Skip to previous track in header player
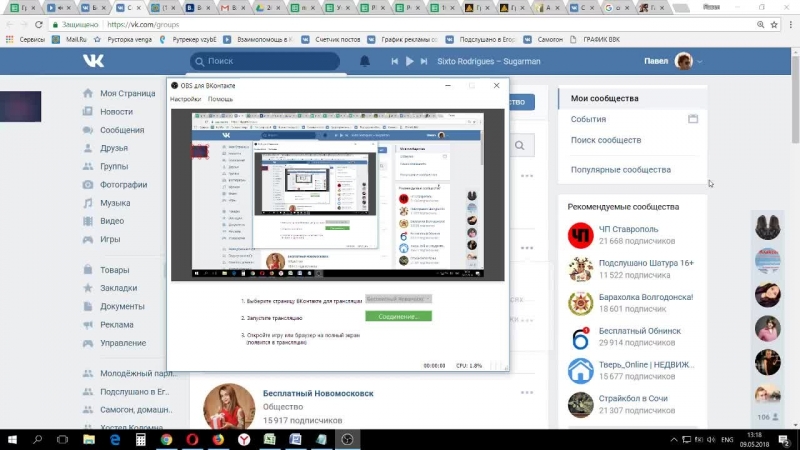 click(394, 61)
